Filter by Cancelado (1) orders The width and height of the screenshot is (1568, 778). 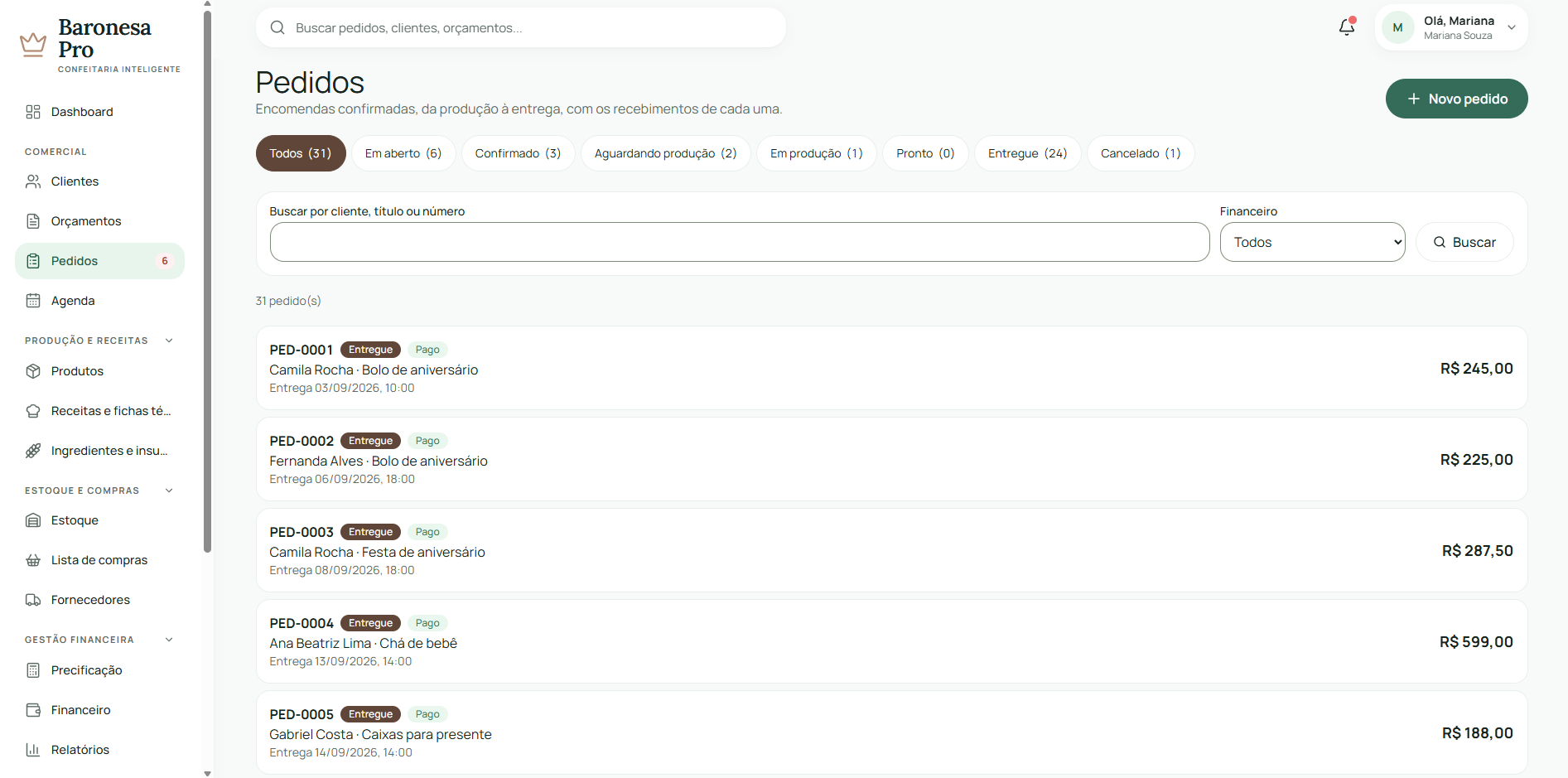point(1141,153)
